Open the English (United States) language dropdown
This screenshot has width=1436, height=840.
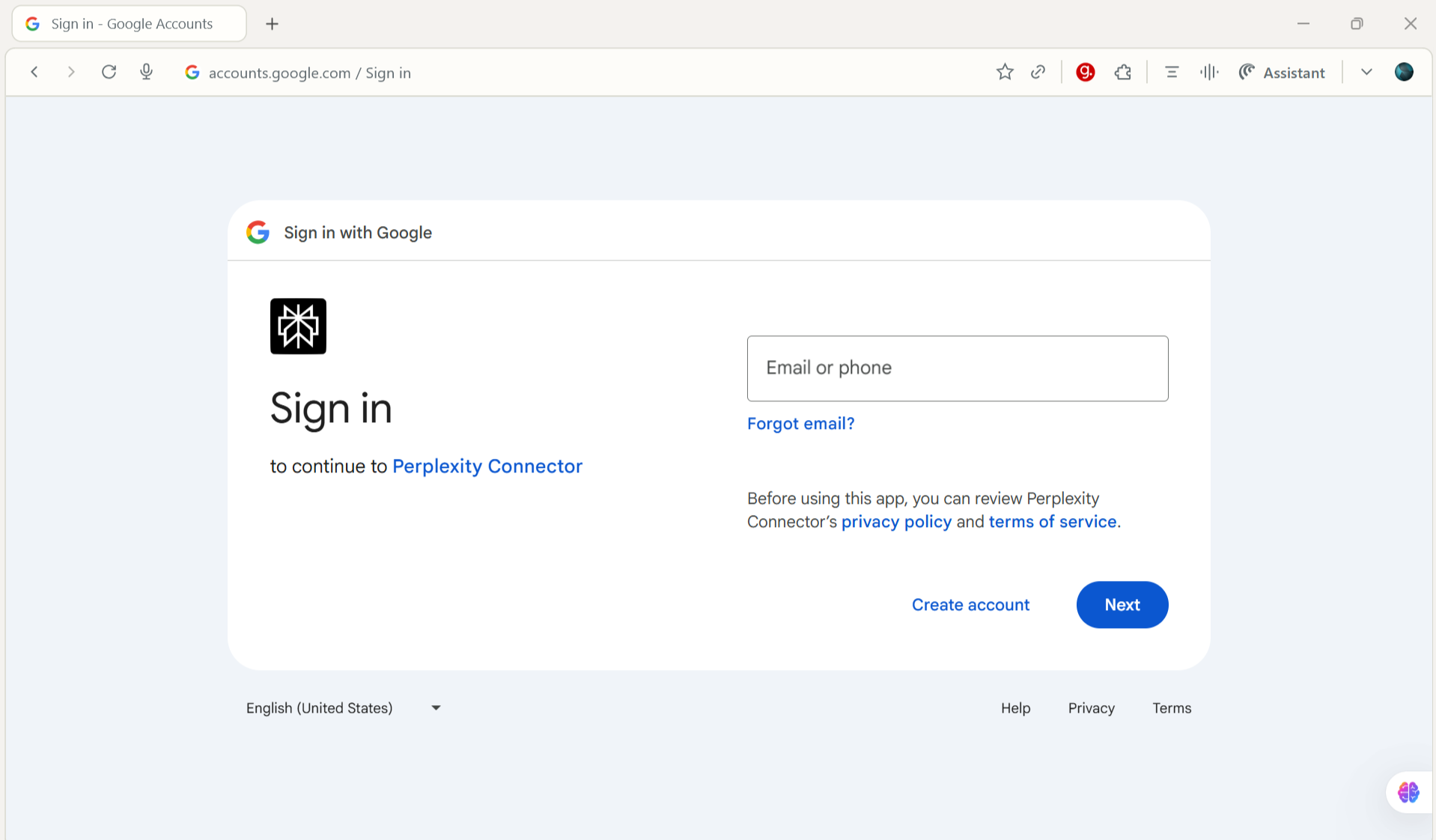[x=343, y=707]
